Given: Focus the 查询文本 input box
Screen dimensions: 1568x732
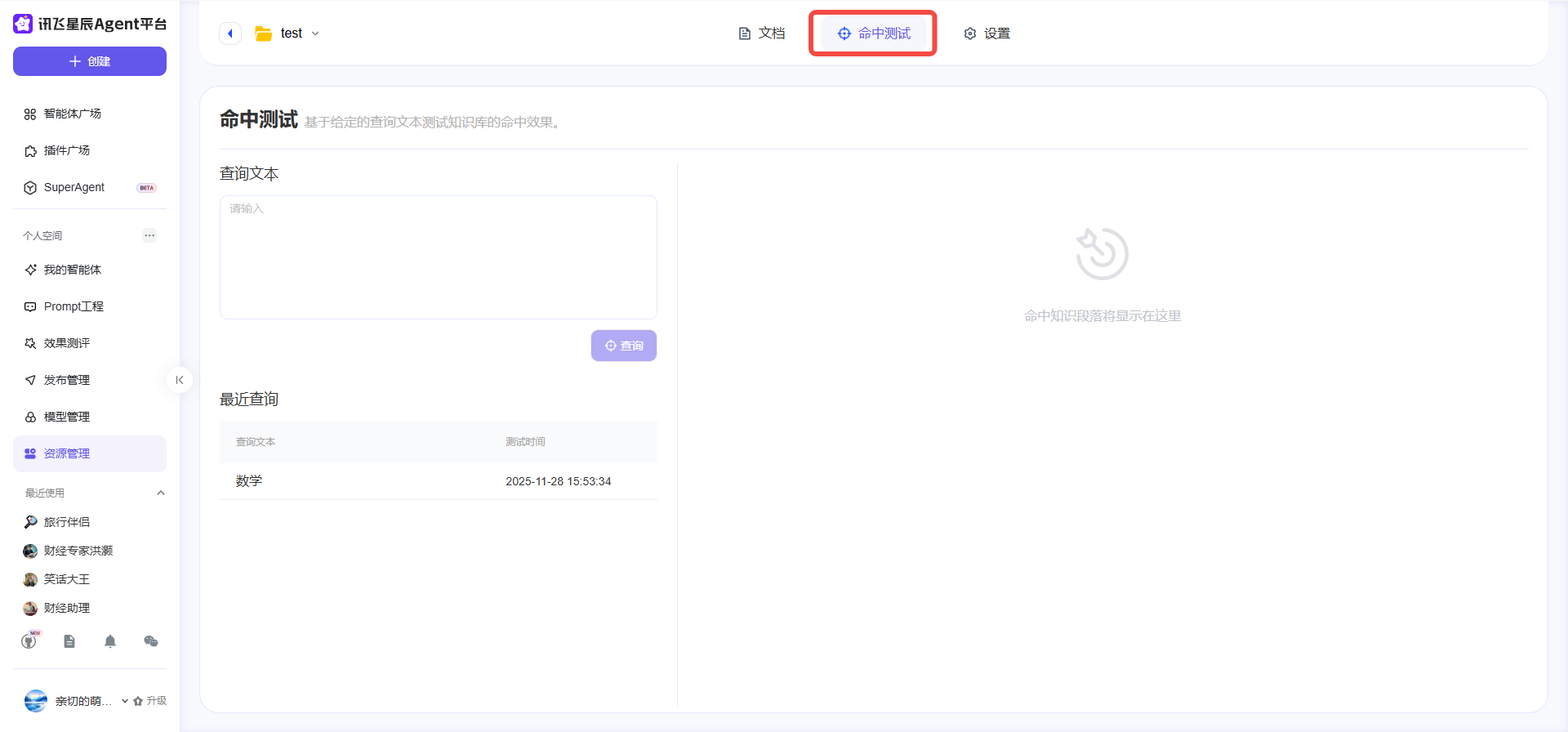Looking at the screenshot, I should pyautogui.click(x=438, y=257).
